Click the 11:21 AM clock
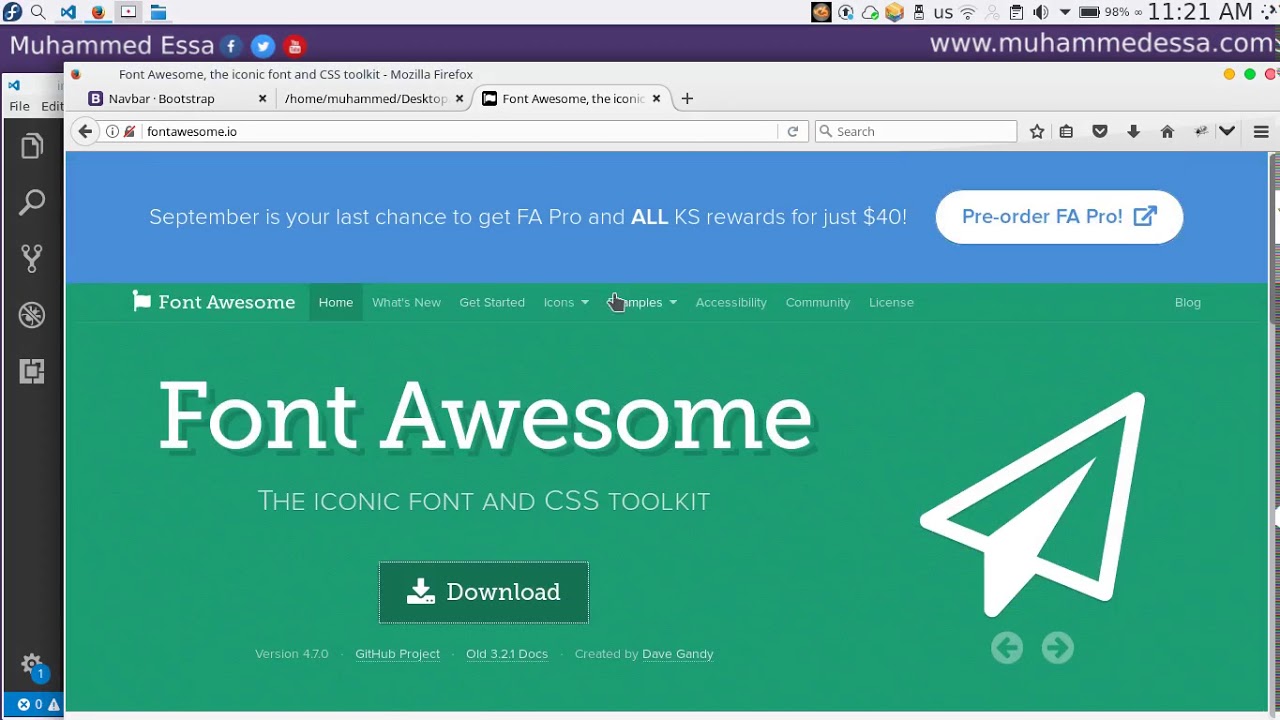This screenshot has height=720, width=1280. click(x=1199, y=12)
